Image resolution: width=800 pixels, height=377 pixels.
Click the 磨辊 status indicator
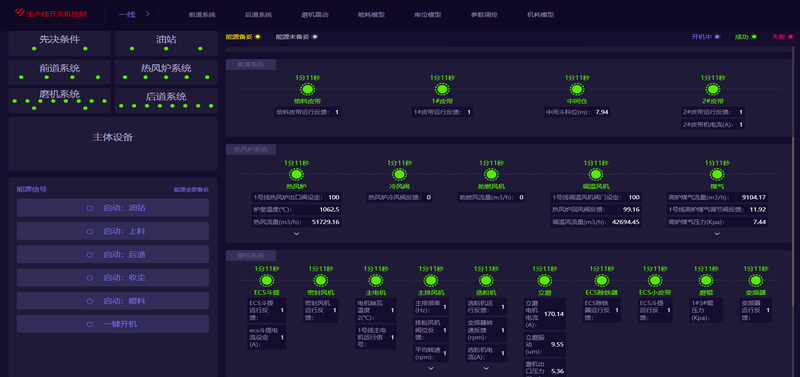(x=706, y=280)
